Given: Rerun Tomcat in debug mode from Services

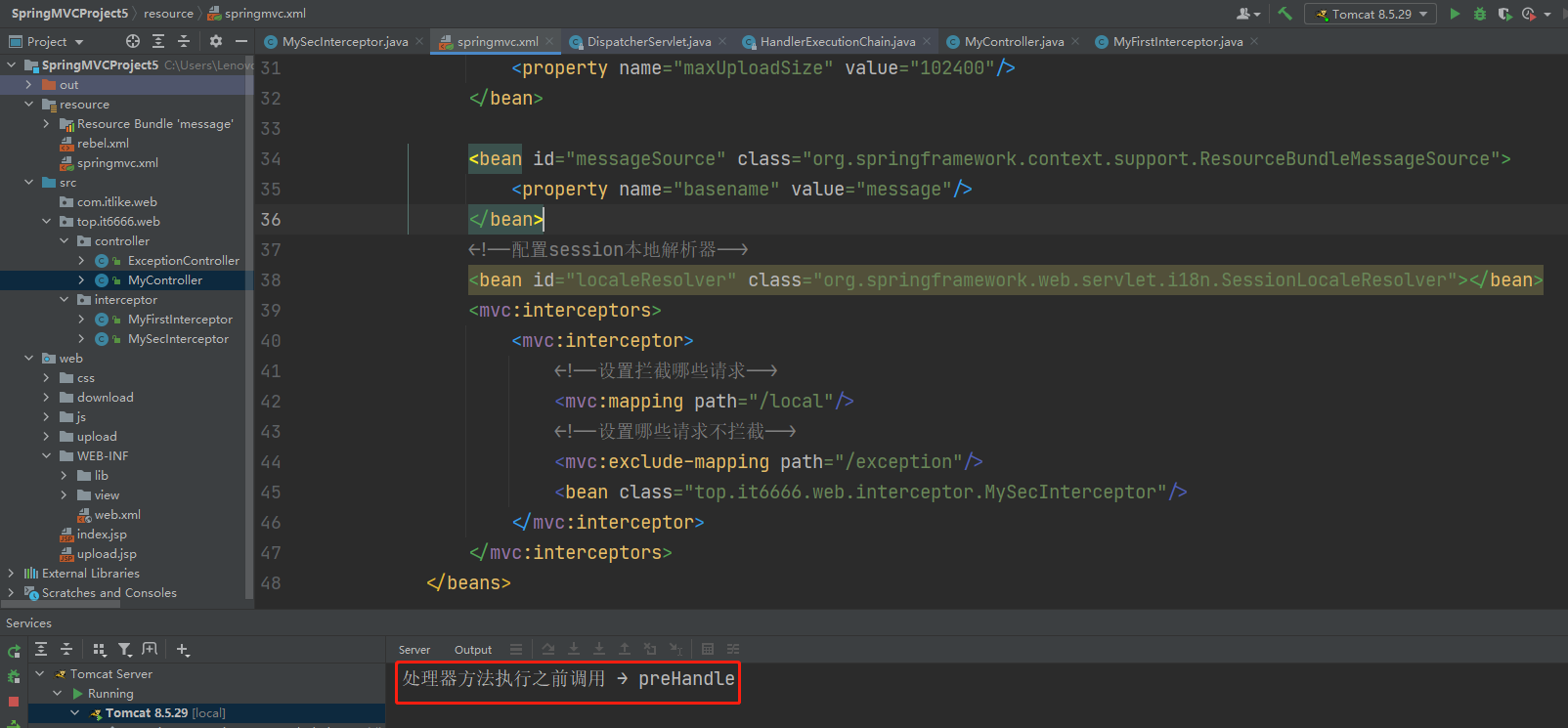Looking at the screenshot, I should click(x=14, y=676).
